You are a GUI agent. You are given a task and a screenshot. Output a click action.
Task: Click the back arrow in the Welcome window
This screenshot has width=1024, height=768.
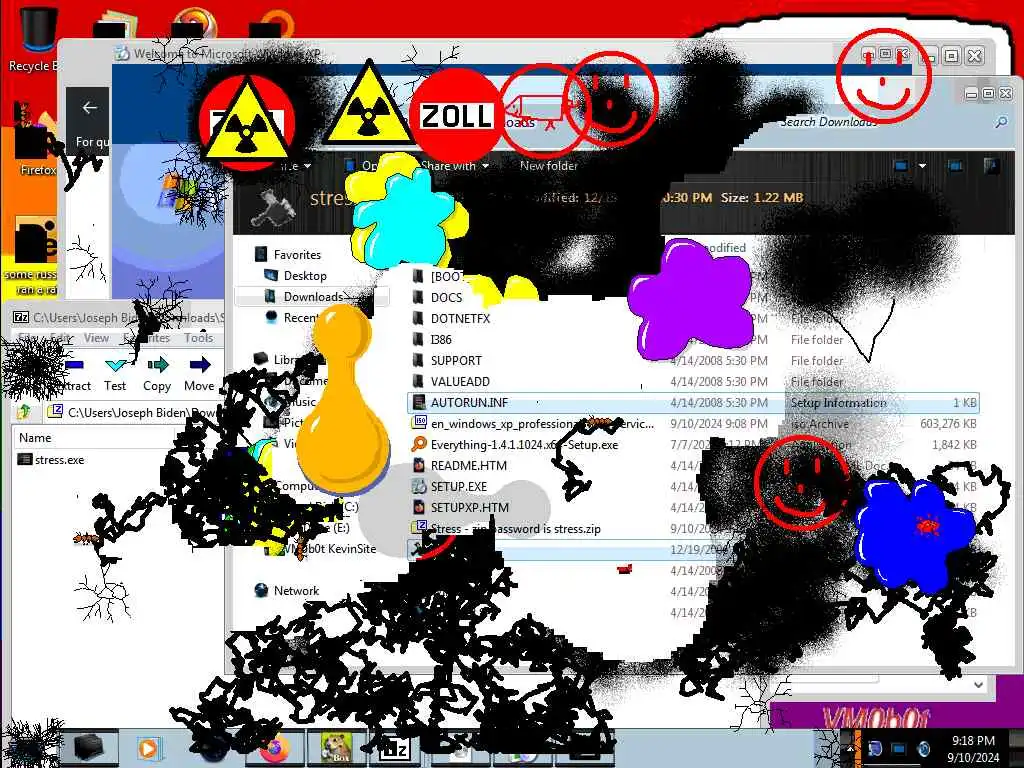(89, 108)
